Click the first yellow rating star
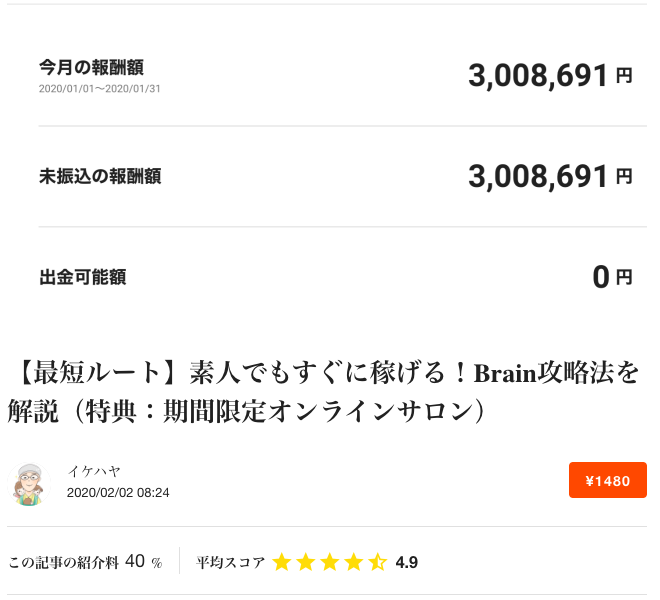This screenshot has height=600, width=660. coord(282,562)
